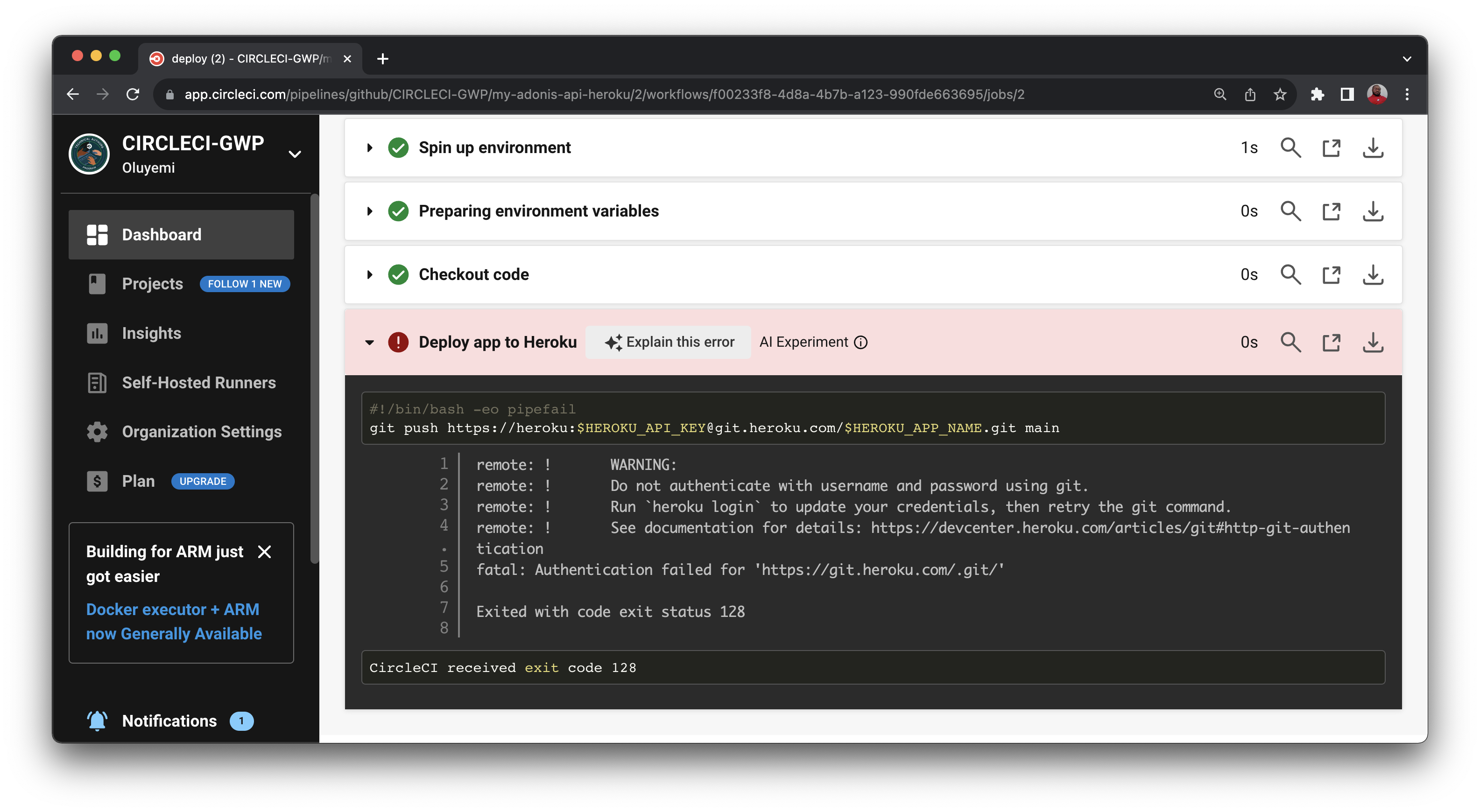Click the browser extensions puzzle icon
The image size is (1480, 812).
point(1317,94)
